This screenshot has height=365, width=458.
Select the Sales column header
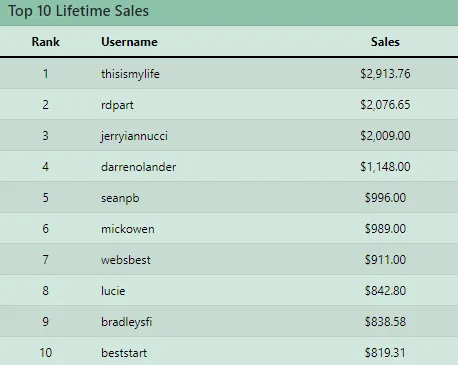point(385,42)
